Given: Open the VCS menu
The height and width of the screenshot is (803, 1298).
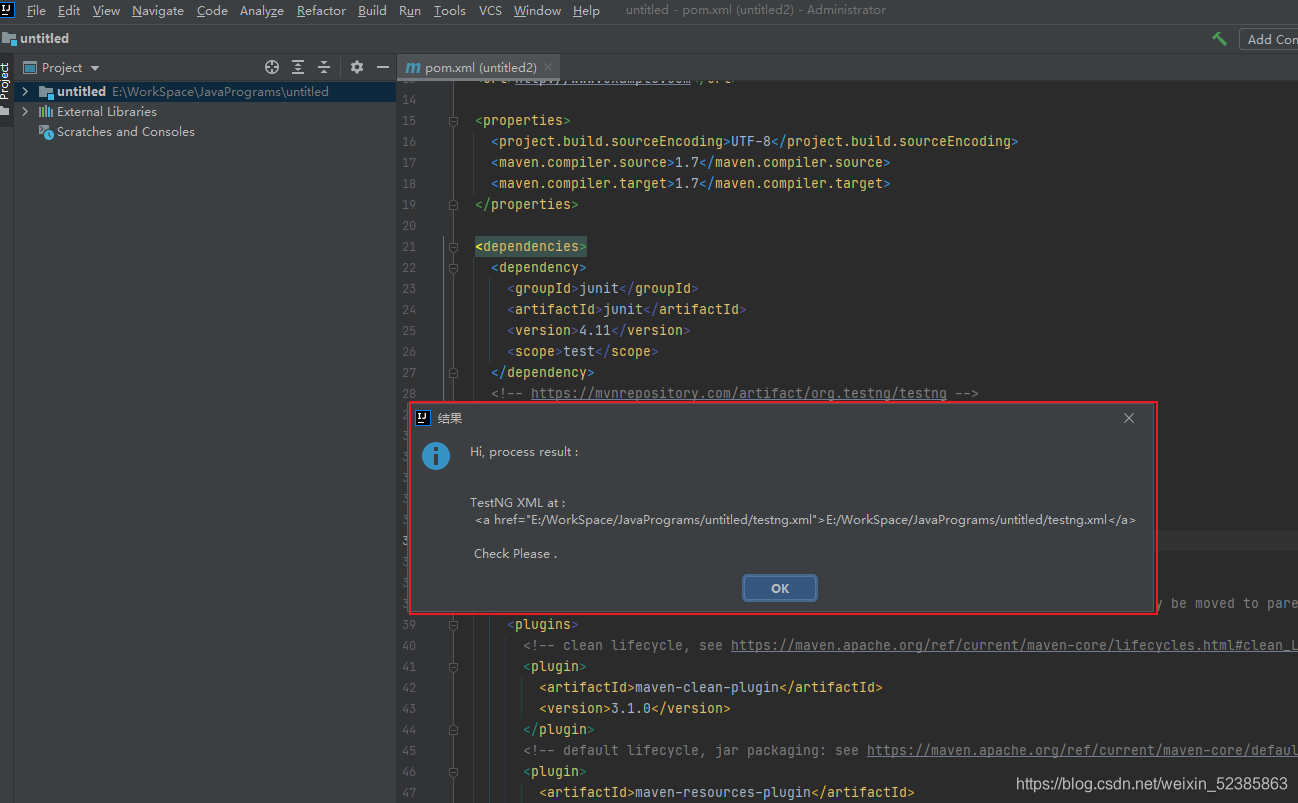Looking at the screenshot, I should pos(490,10).
